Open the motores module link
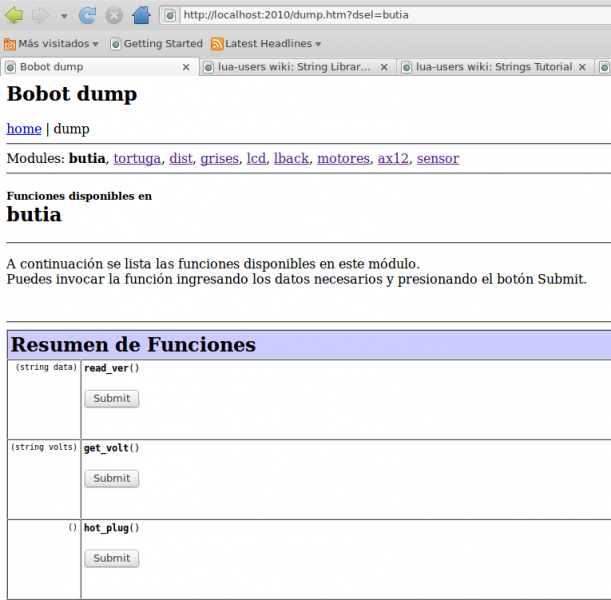 point(343,158)
